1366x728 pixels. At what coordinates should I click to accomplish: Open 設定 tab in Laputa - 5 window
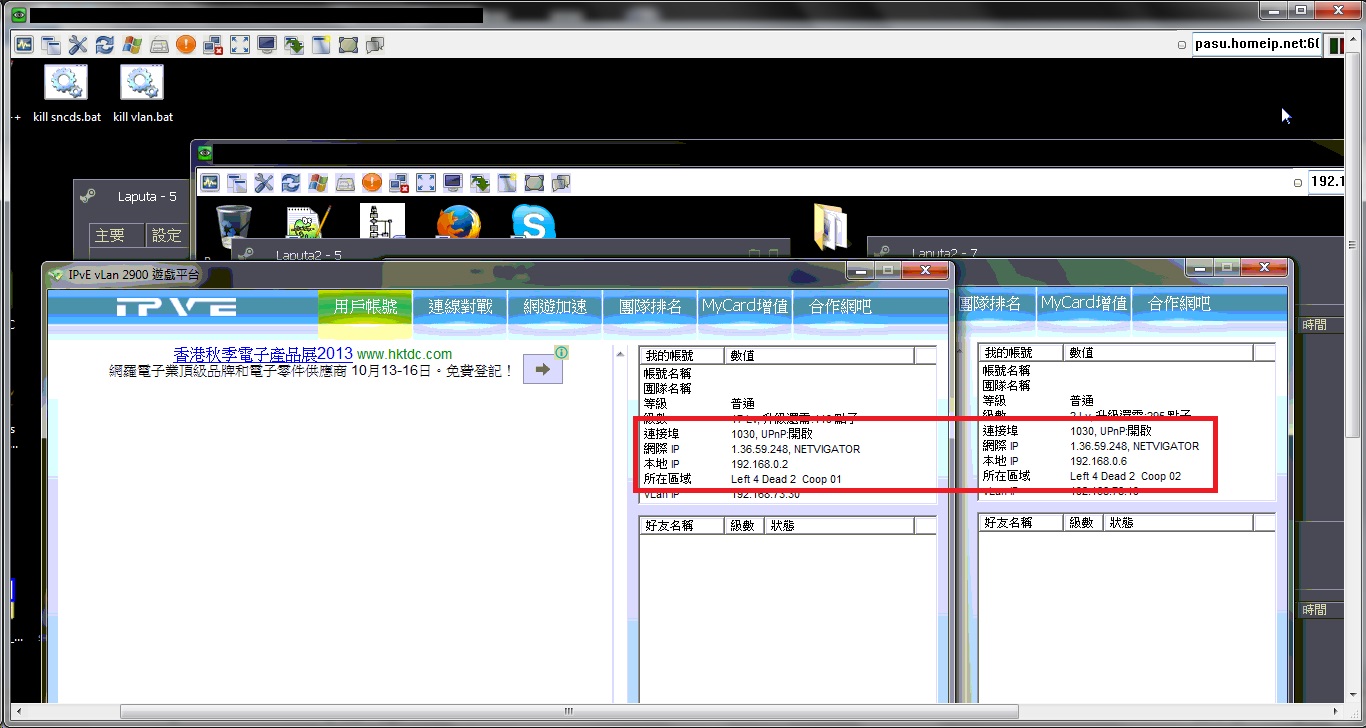pos(166,235)
